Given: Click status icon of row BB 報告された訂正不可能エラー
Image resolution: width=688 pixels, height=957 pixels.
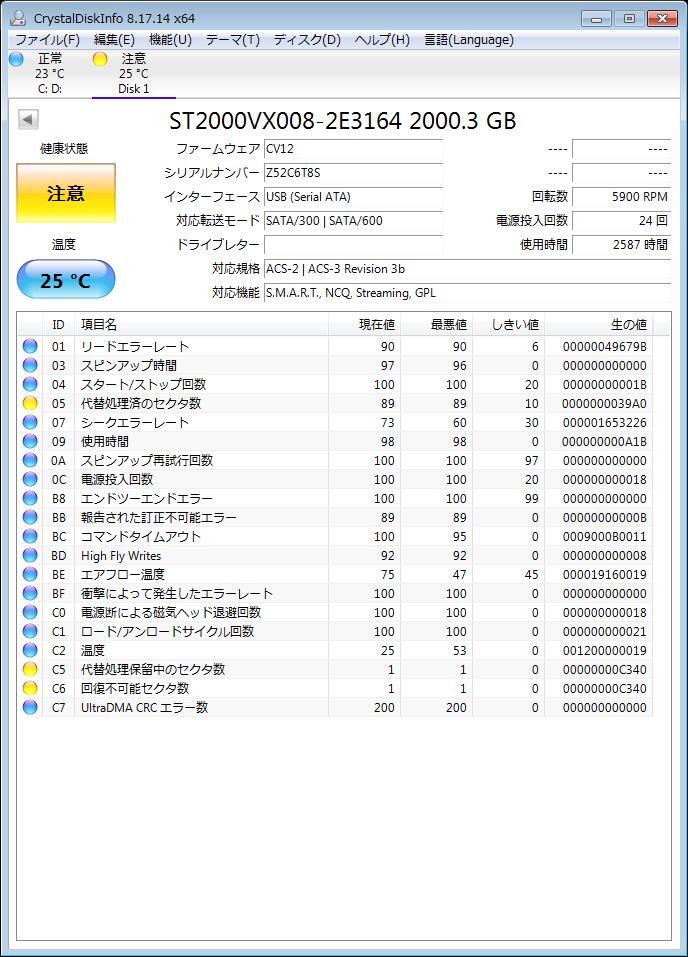Looking at the screenshot, I should coord(30,518).
